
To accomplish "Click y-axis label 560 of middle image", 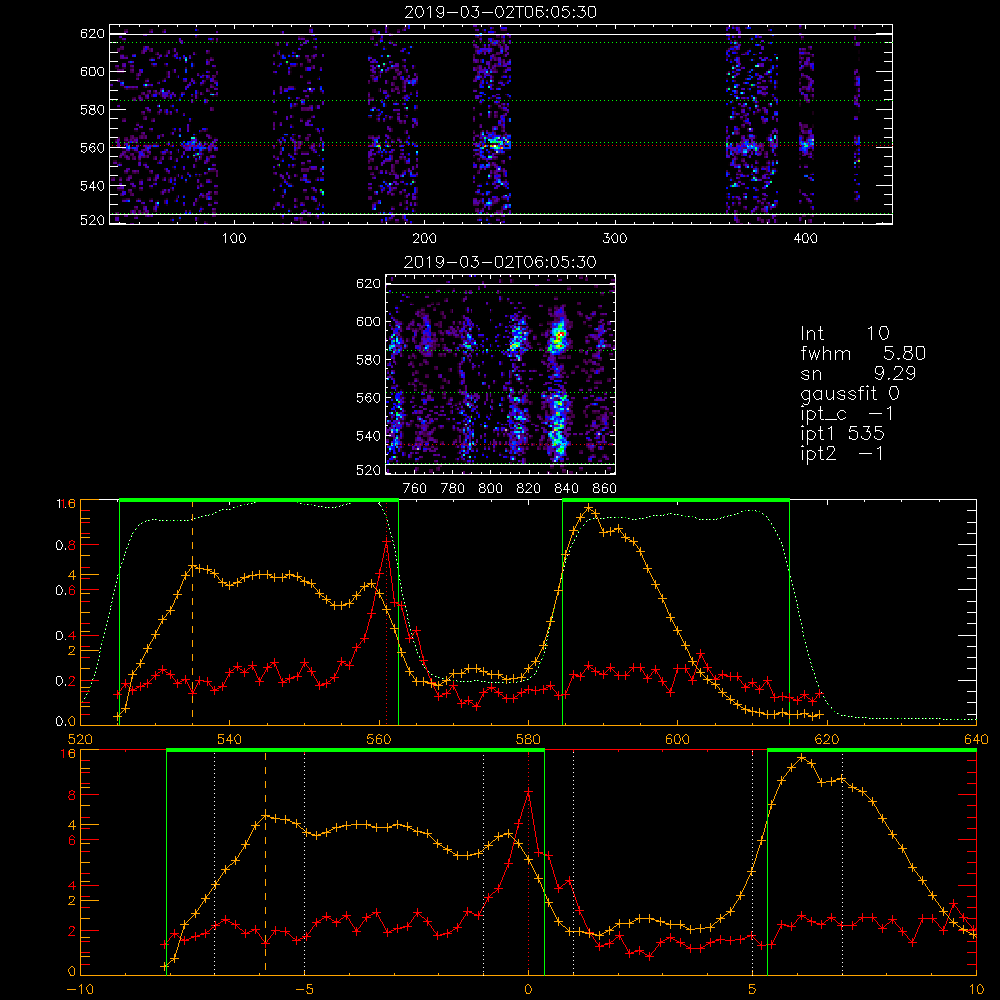I will coord(368,398).
